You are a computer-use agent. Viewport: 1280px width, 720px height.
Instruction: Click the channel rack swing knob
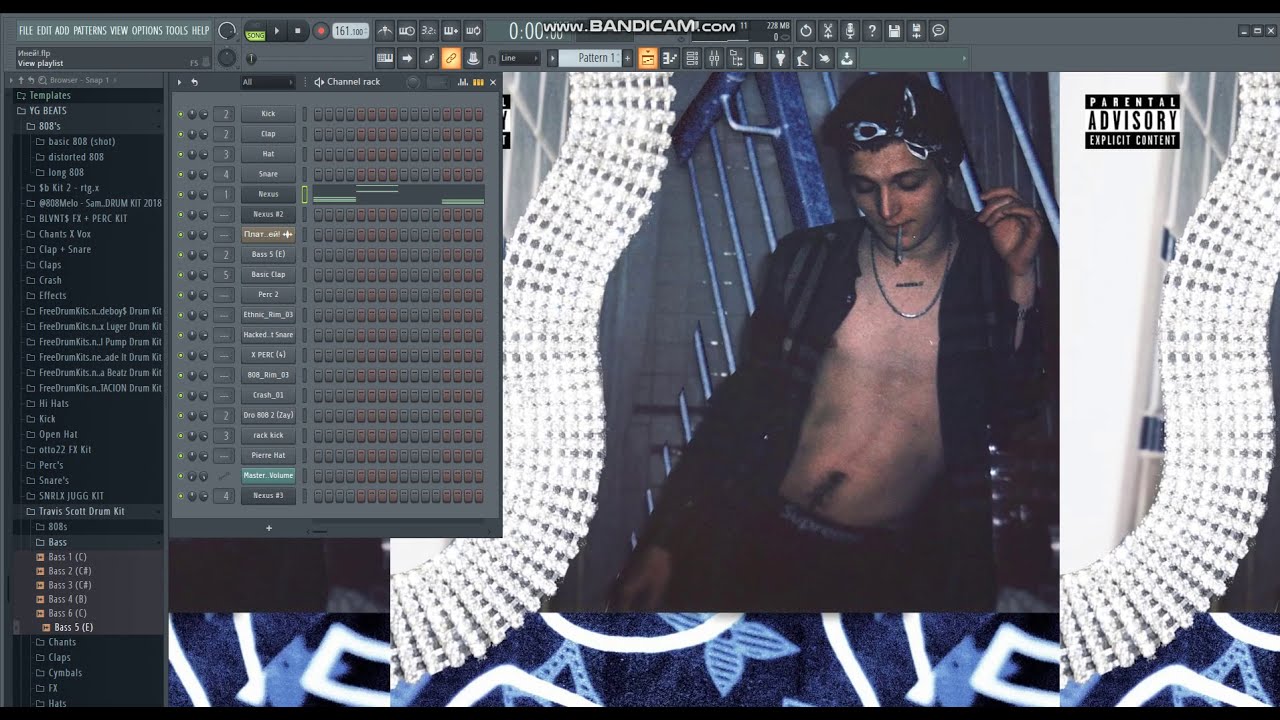tap(413, 82)
